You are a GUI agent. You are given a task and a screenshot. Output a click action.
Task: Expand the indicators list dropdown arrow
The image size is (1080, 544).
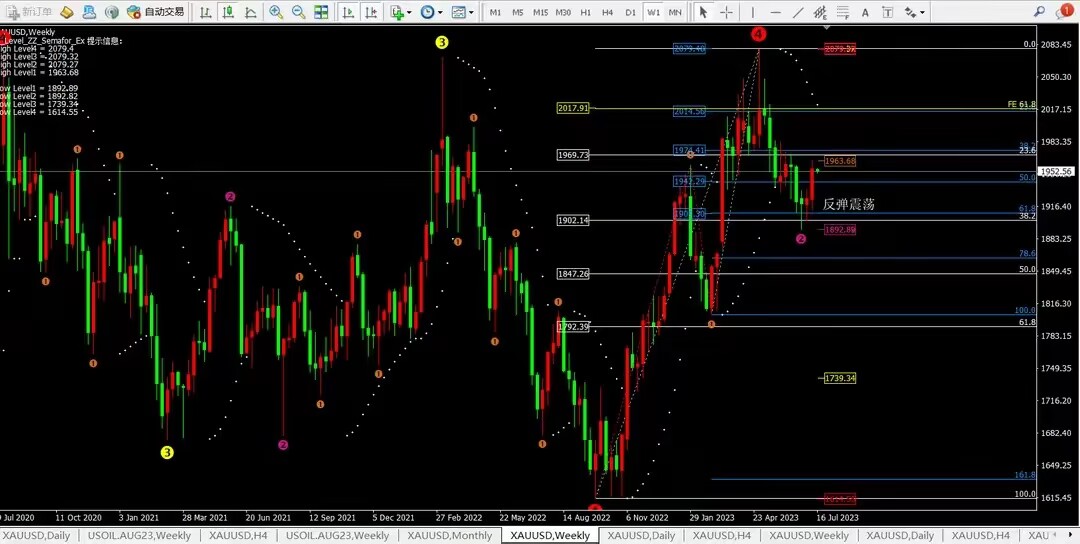coord(409,12)
